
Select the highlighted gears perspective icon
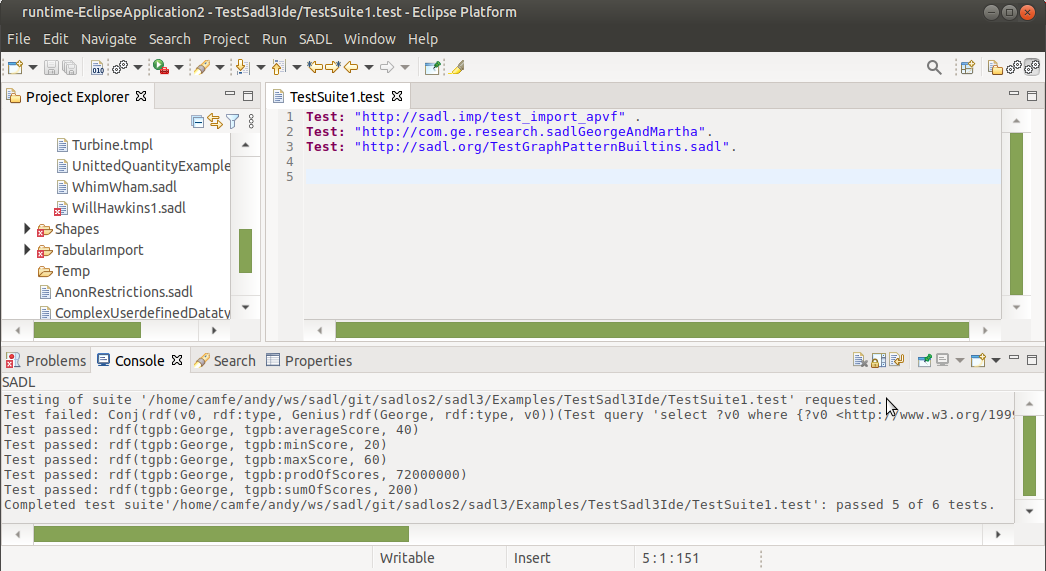pyautogui.click(x=1032, y=67)
